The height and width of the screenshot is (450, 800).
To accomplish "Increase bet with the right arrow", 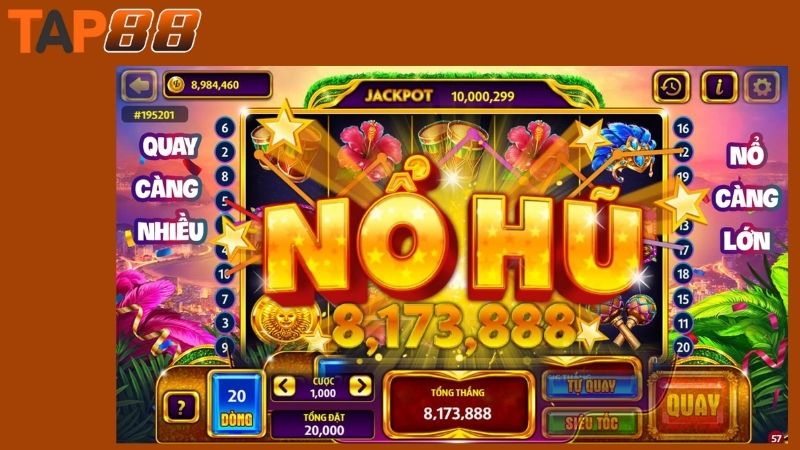I will [360, 386].
